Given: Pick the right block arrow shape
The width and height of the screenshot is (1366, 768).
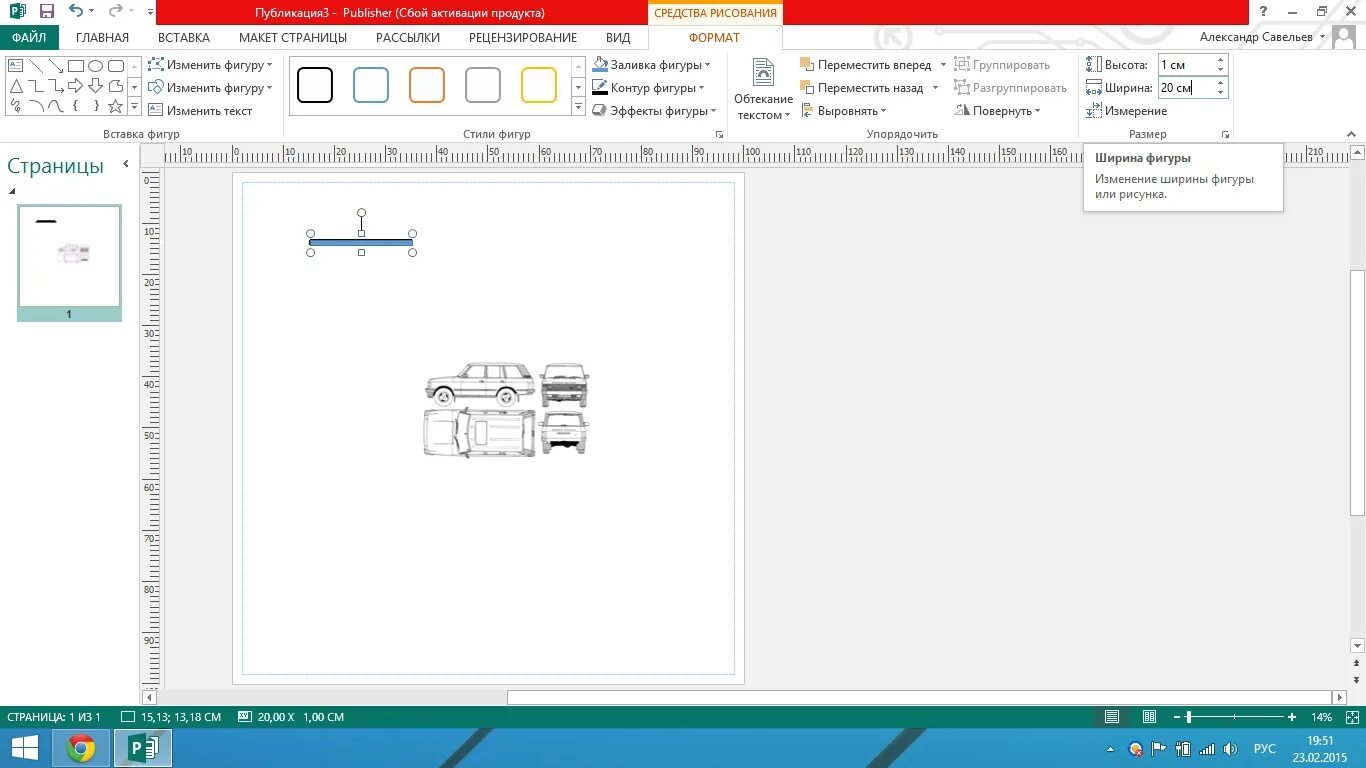Looking at the screenshot, I should [x=76, y=86].
